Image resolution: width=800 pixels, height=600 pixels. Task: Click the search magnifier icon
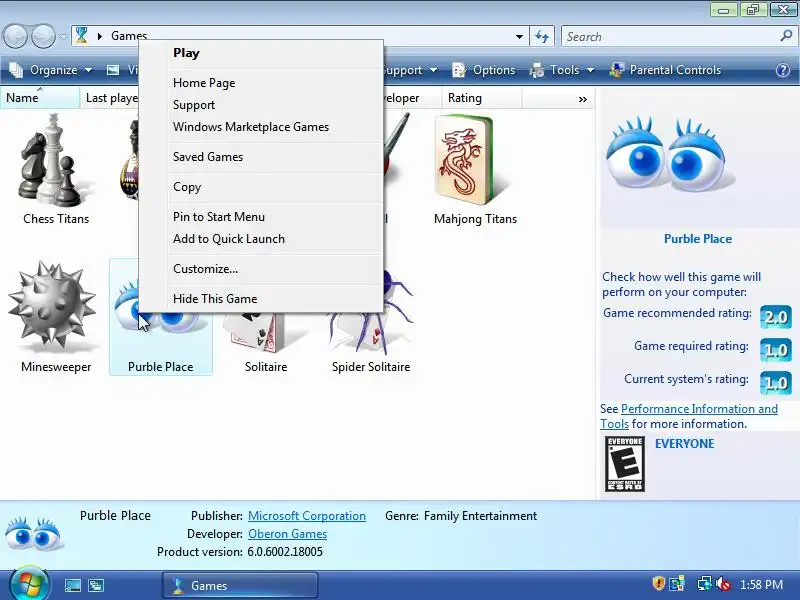click(786, 36)
